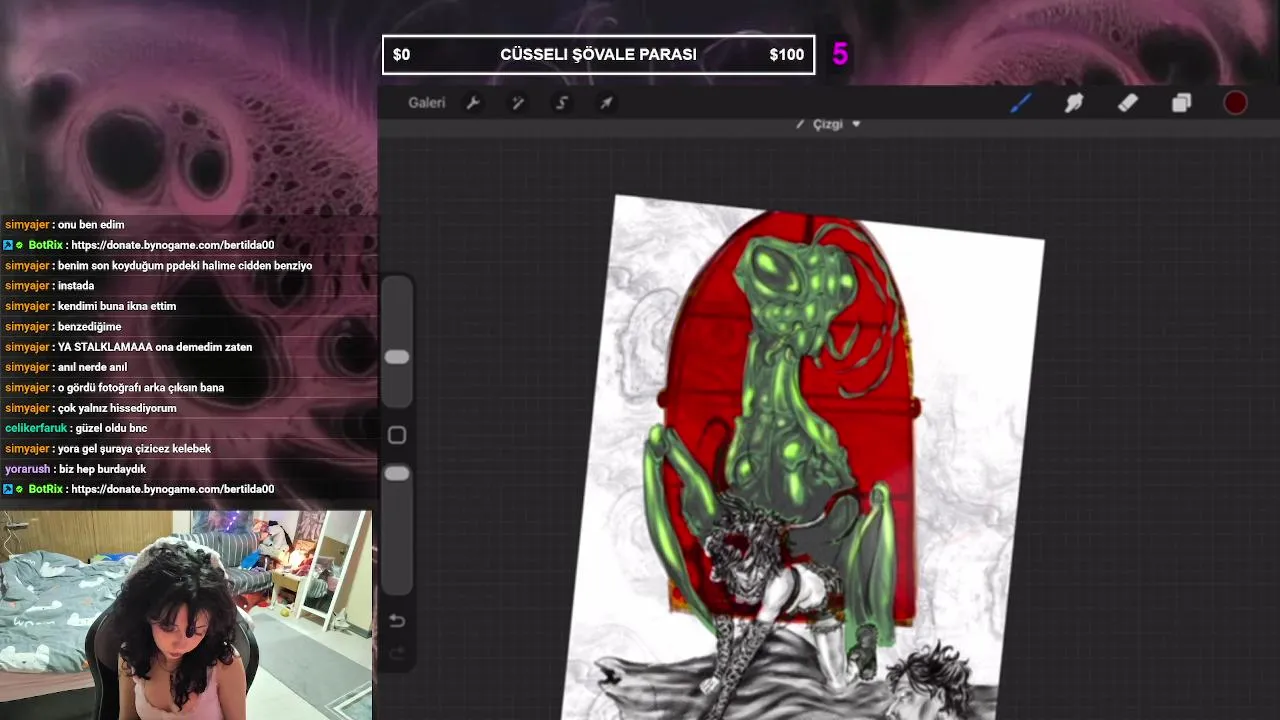
Task: Open first BotRix donate.bynogame.com link
Action: 173,245
